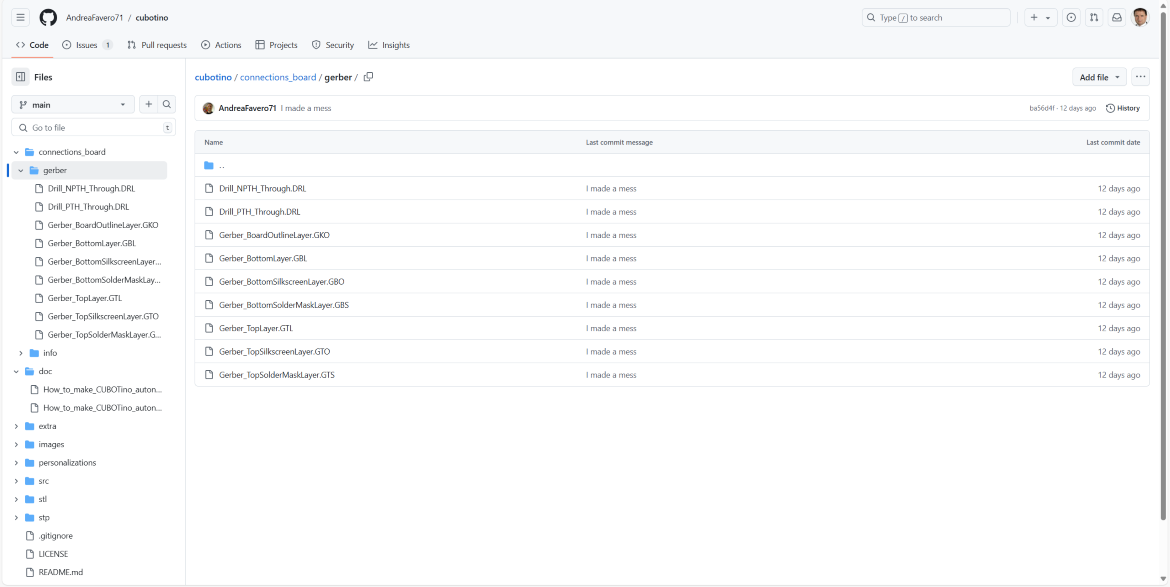The image size is (1170, 587).
Task: Expand the extra folder in tree
Action: 16,427
